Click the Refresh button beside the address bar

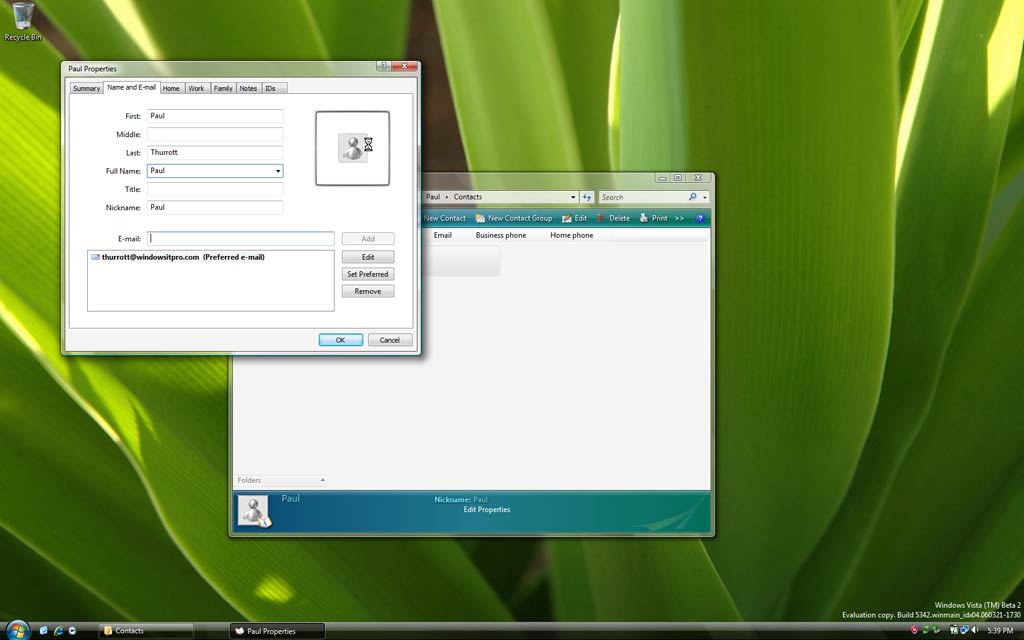tap(587, 197)
